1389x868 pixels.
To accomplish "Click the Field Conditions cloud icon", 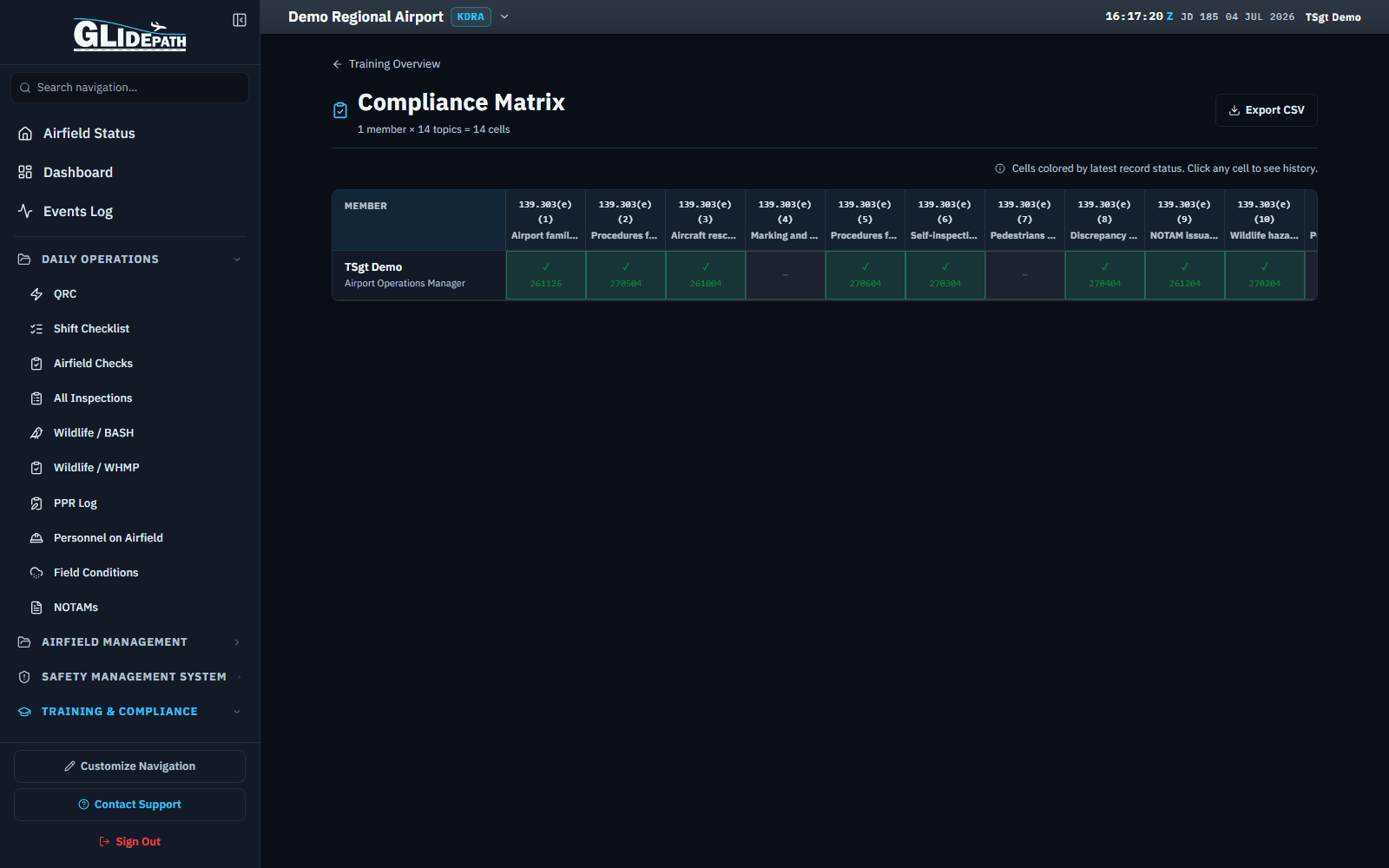I will (x=36, y=573).
